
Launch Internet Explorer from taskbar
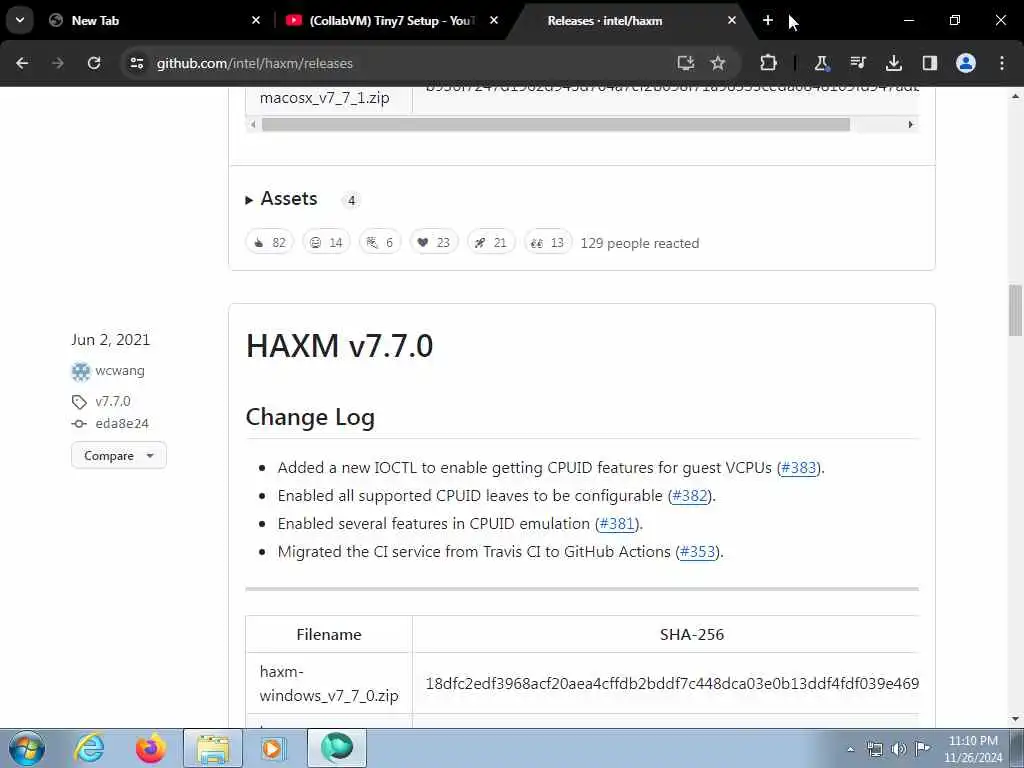(89, 748)
